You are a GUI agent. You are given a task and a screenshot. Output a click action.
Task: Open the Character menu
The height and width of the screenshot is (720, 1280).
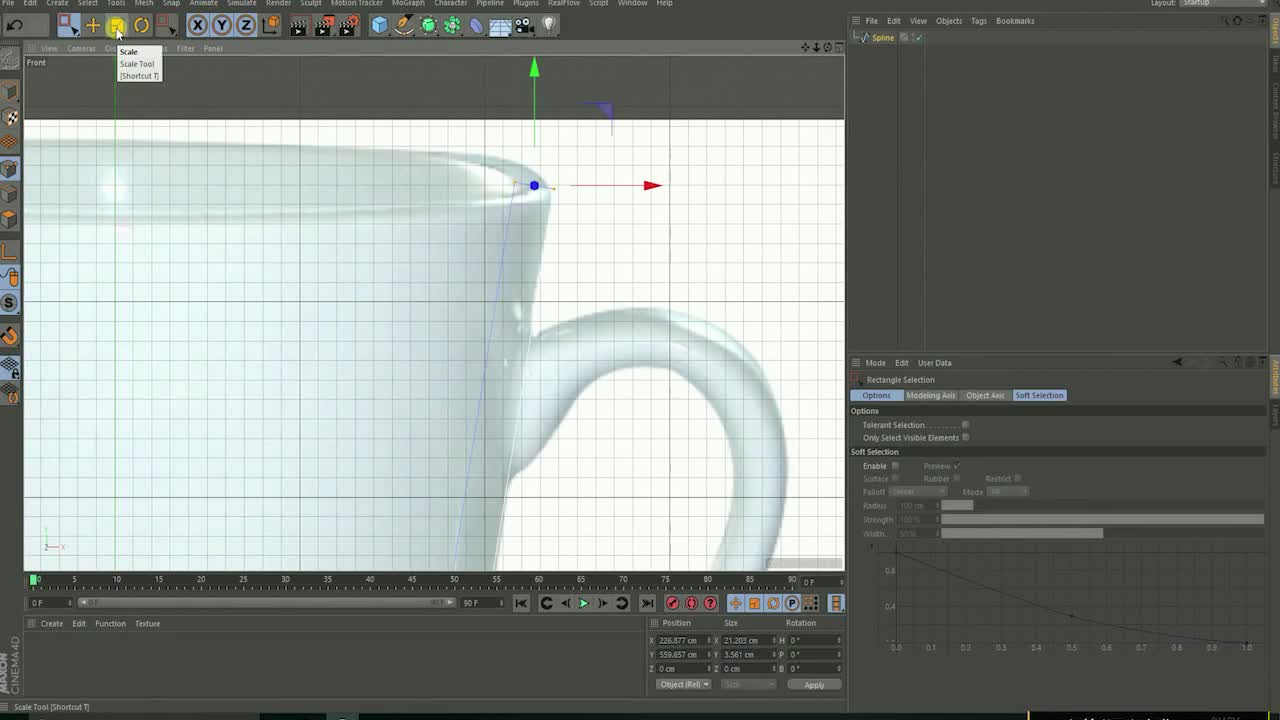point(450,3)
